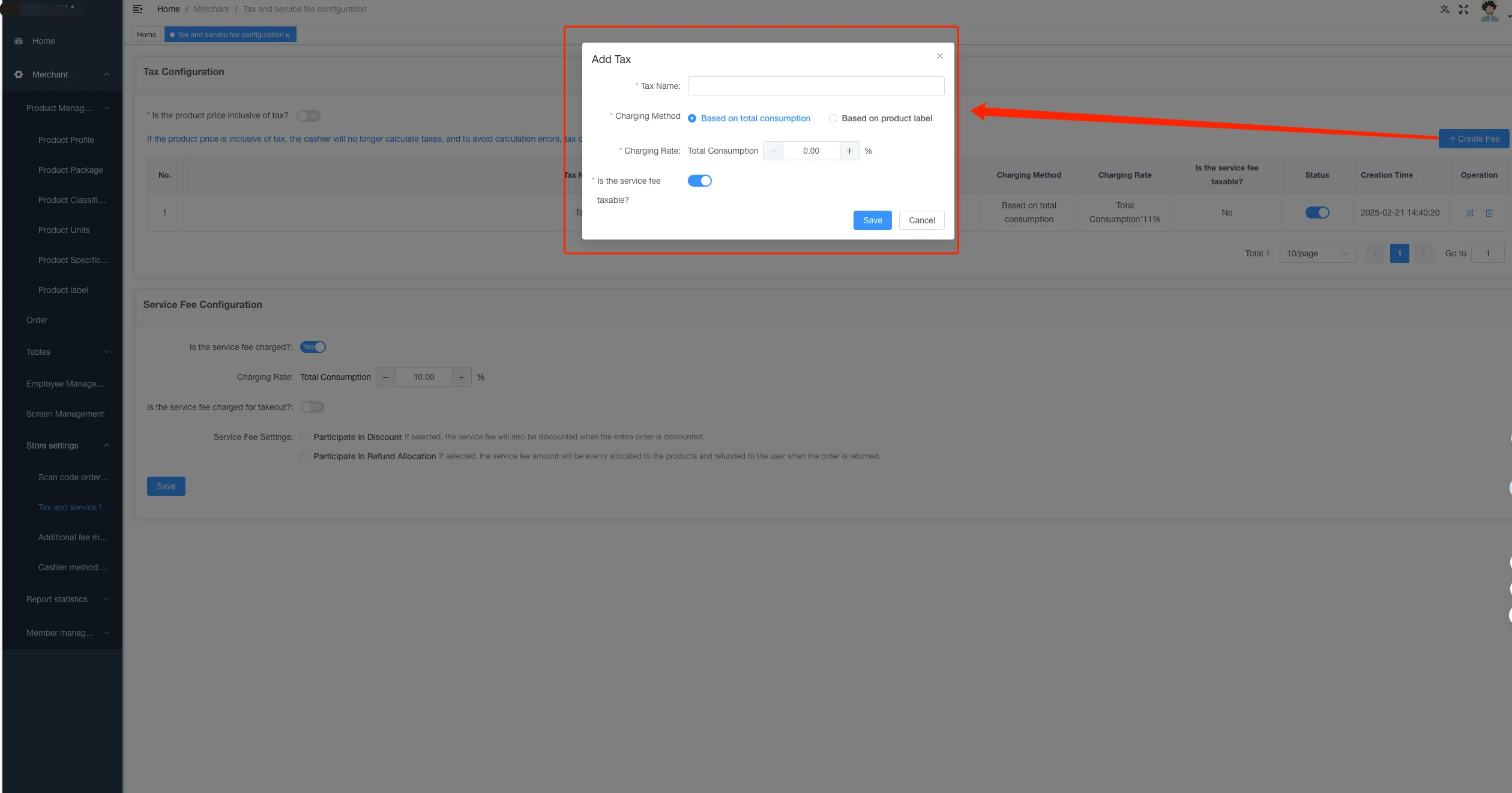Image resolution: width=1512 pixels, height=793 pixels.
Task: Increase service fee charging rate with plus
Action: (462, 377)
